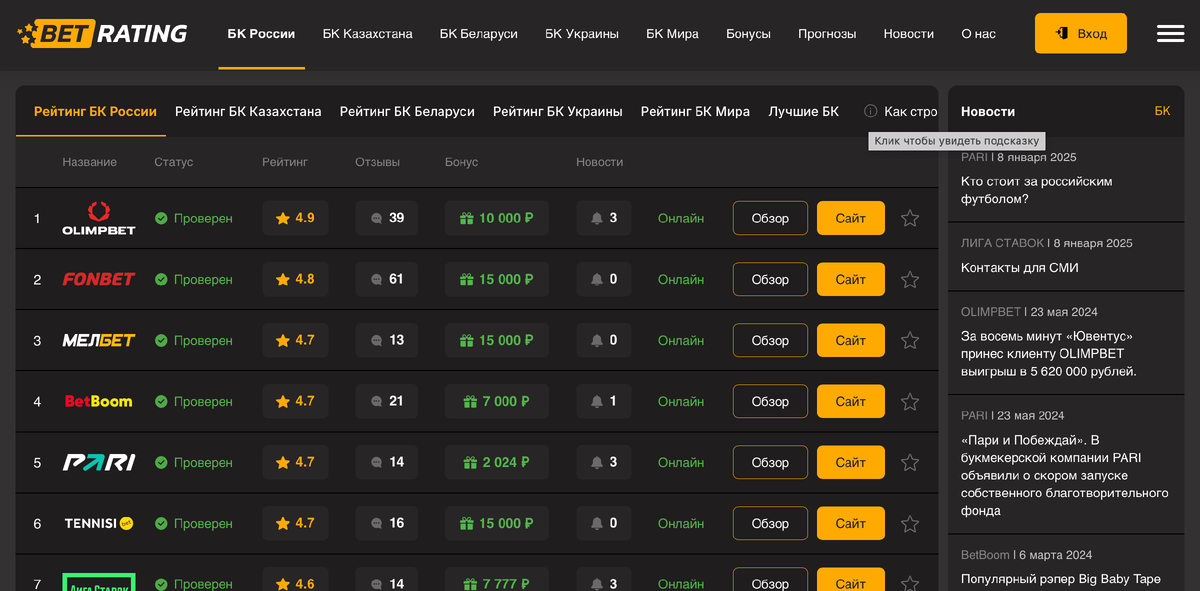The height and width of the screenshot is (591, 1200).
Task: Open the О нас menu item
Action: point(978,34)
